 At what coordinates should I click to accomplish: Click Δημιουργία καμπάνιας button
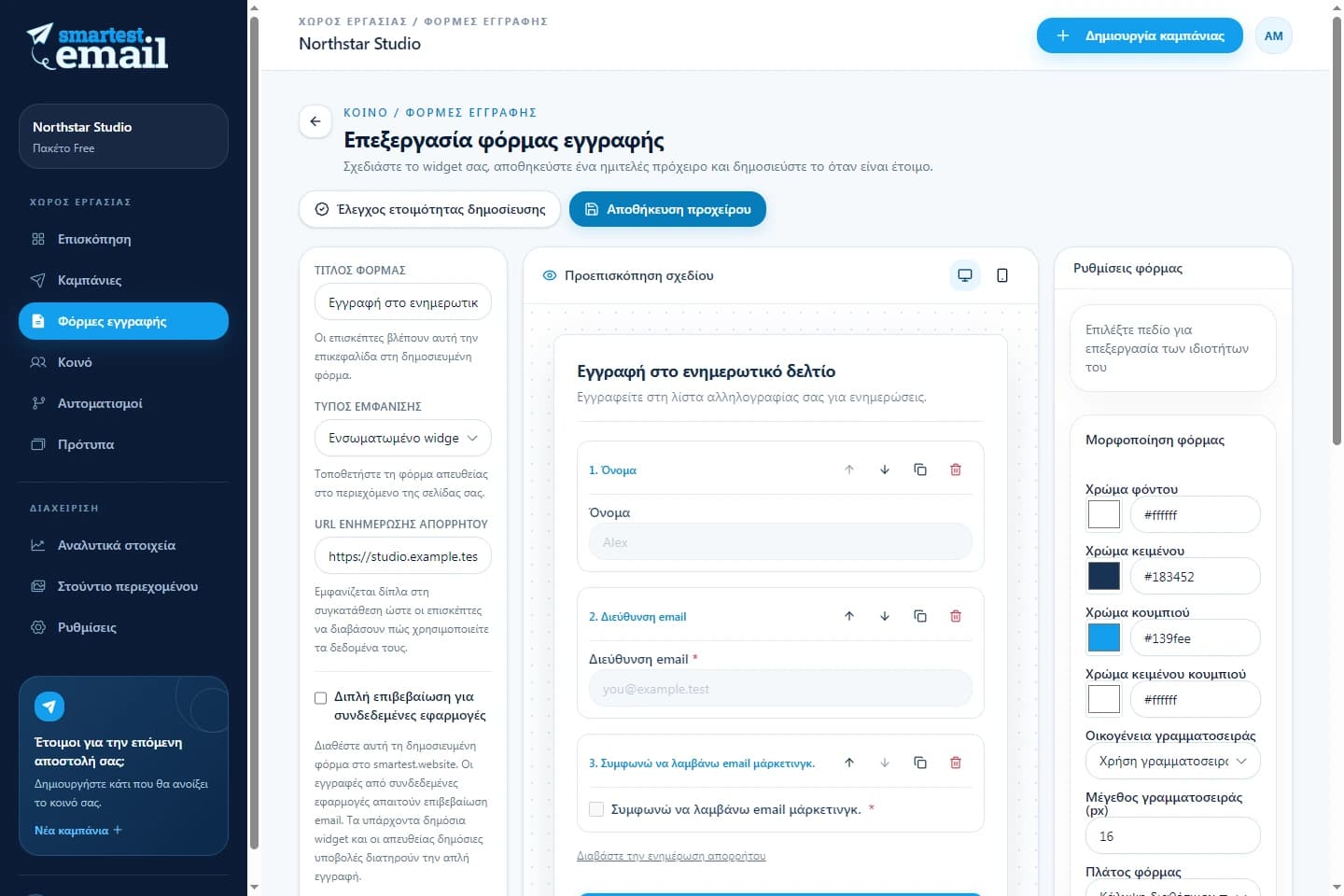(x=1140, y=36)
